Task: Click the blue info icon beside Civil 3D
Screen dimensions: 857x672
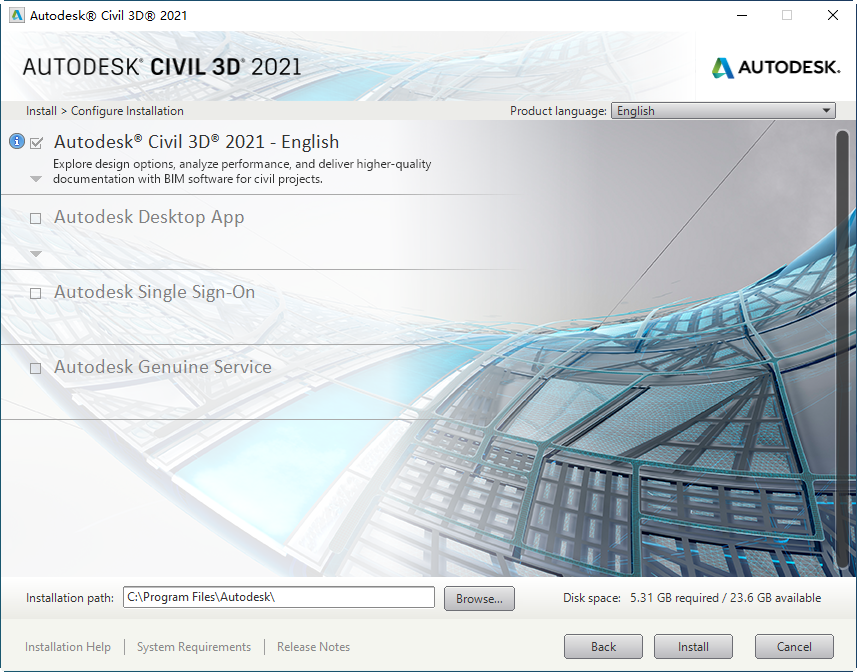Action: (x=17, y=142)
